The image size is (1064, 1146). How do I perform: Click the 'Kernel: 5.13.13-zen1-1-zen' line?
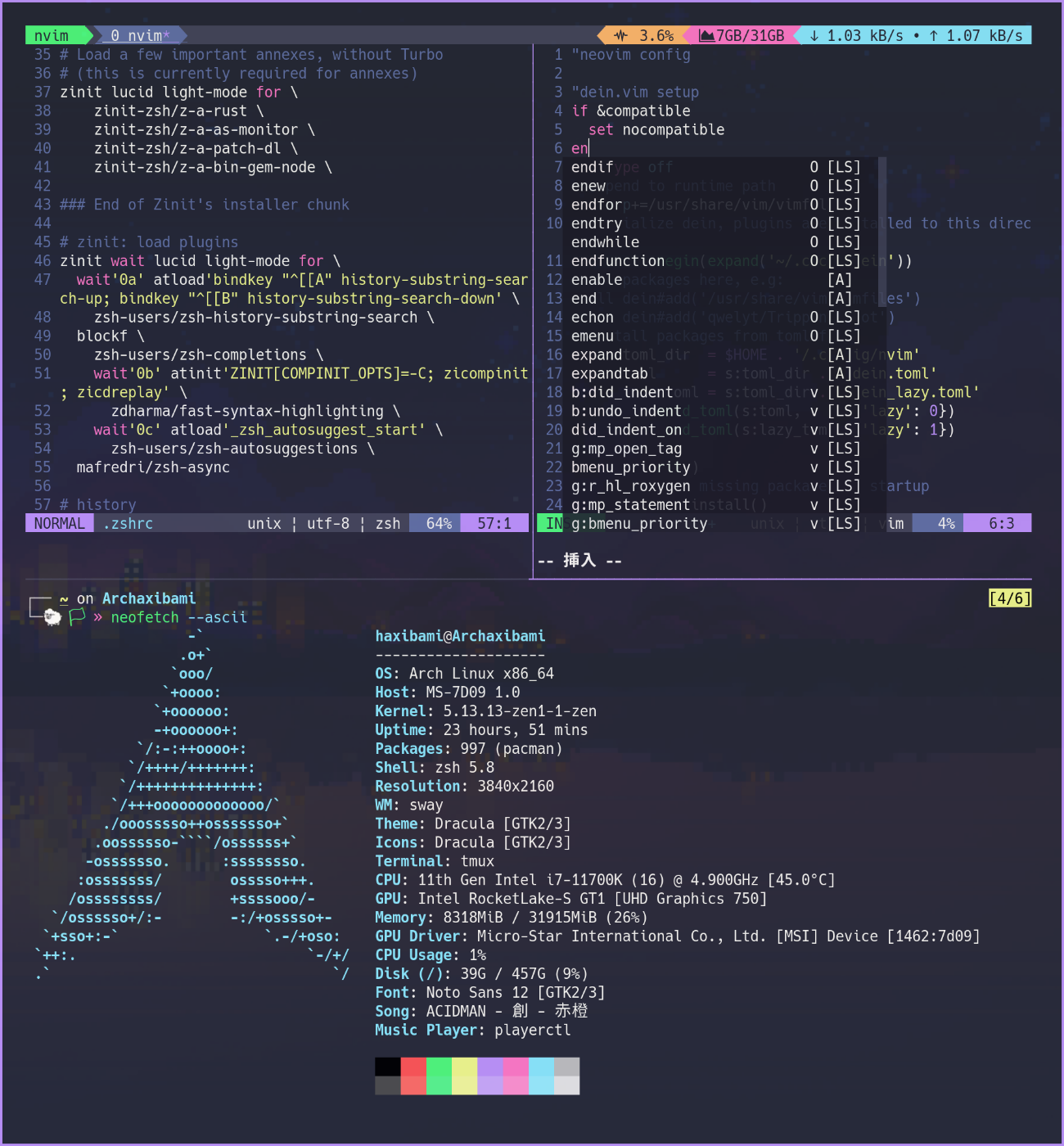[485, 711]
